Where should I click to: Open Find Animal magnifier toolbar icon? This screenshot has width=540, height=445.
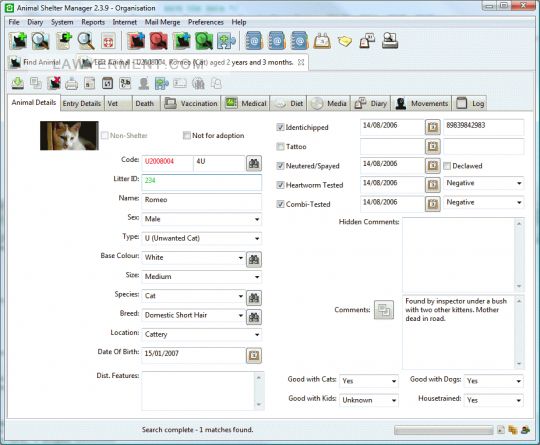[41, 41]
